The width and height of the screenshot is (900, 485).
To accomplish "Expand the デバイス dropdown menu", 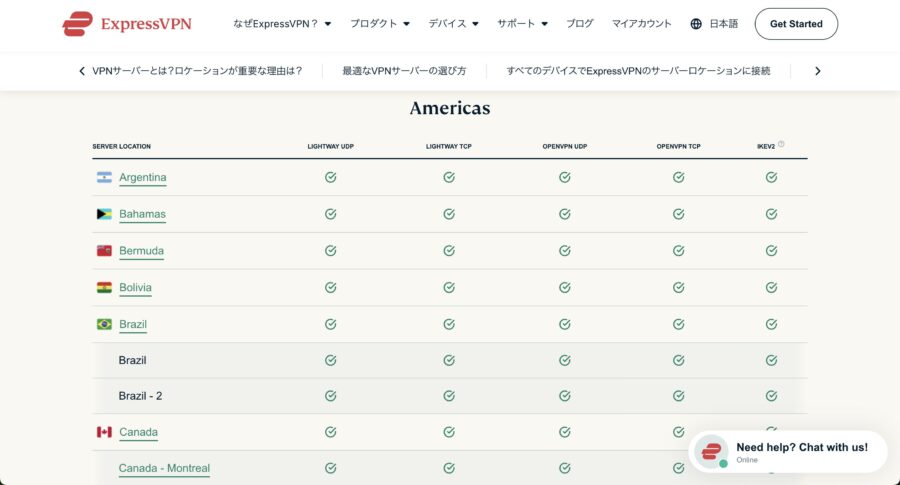I will (453, 24).
